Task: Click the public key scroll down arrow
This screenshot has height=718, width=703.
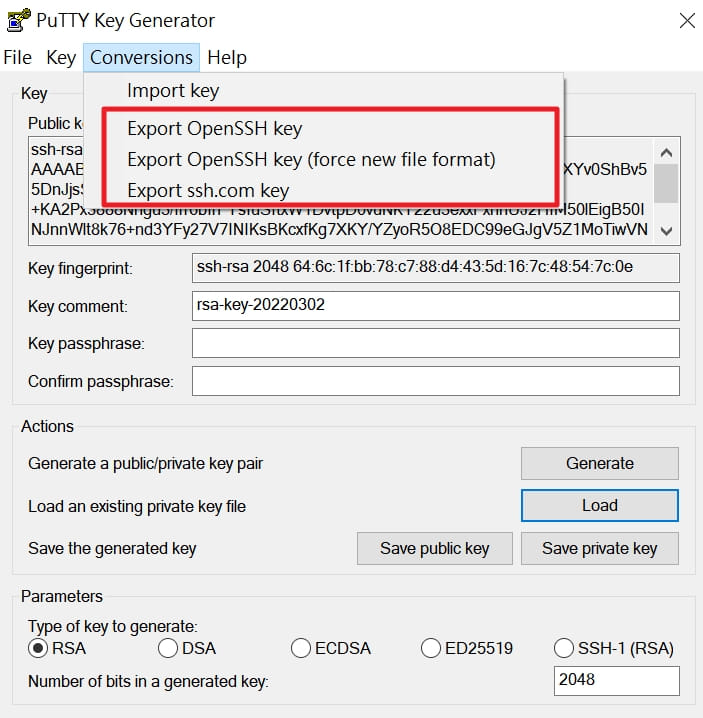Action: [x=666, y=230]
